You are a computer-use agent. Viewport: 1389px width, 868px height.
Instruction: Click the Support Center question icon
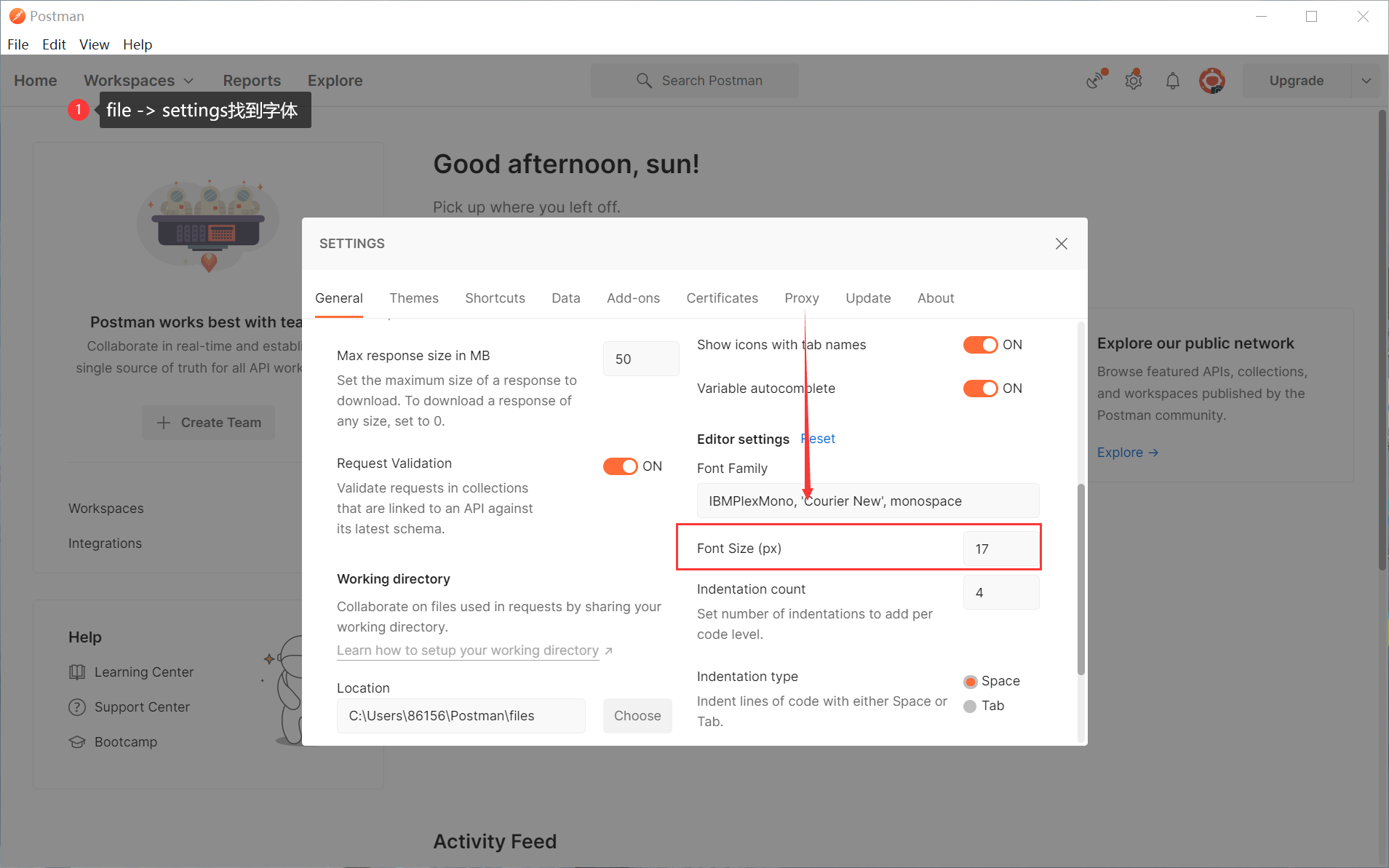77,707
